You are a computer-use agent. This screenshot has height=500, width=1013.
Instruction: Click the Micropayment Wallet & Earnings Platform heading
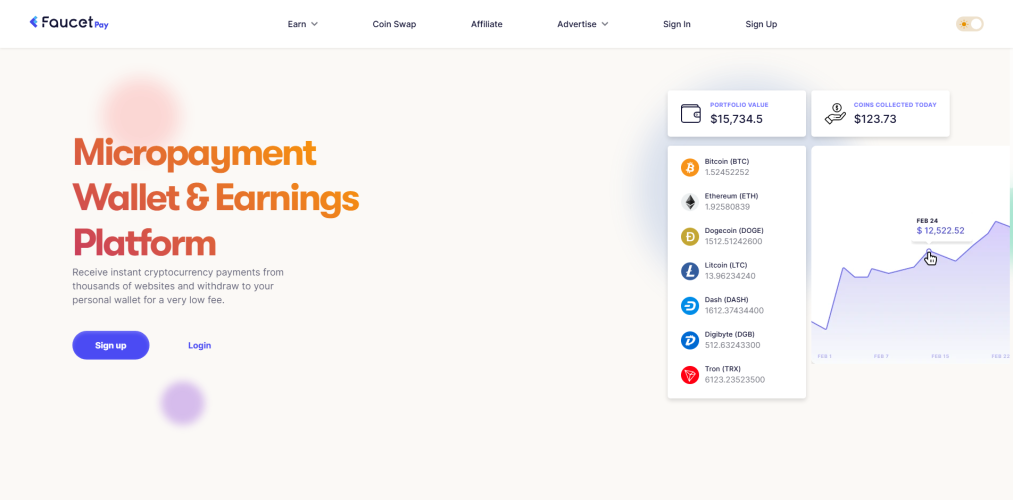[x=216, y=198]
